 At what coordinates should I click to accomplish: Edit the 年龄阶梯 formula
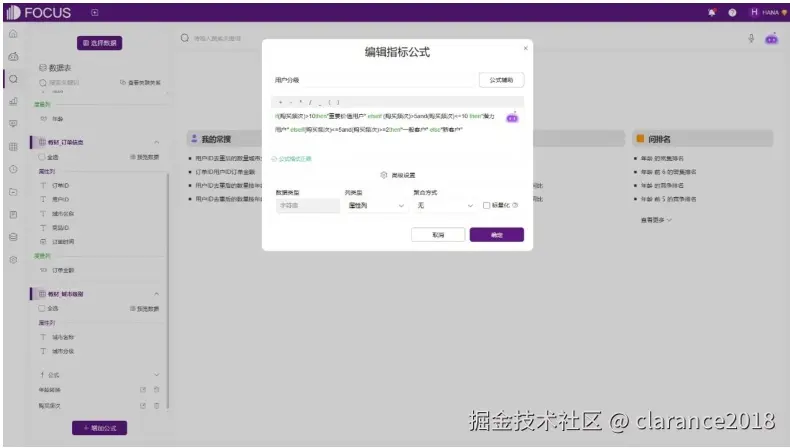(x=143, y=390)
